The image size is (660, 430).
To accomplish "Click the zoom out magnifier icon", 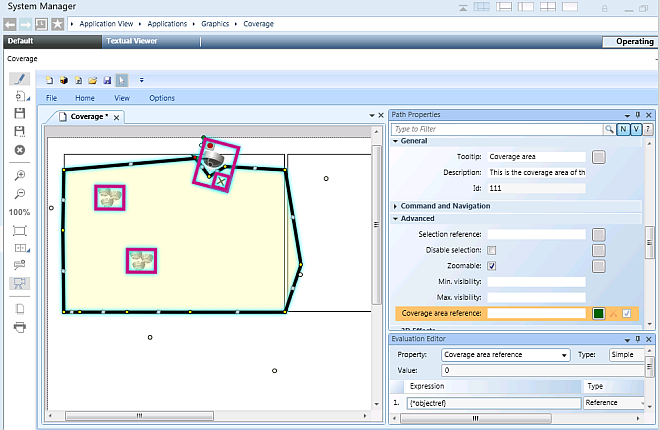I will 19,194.
